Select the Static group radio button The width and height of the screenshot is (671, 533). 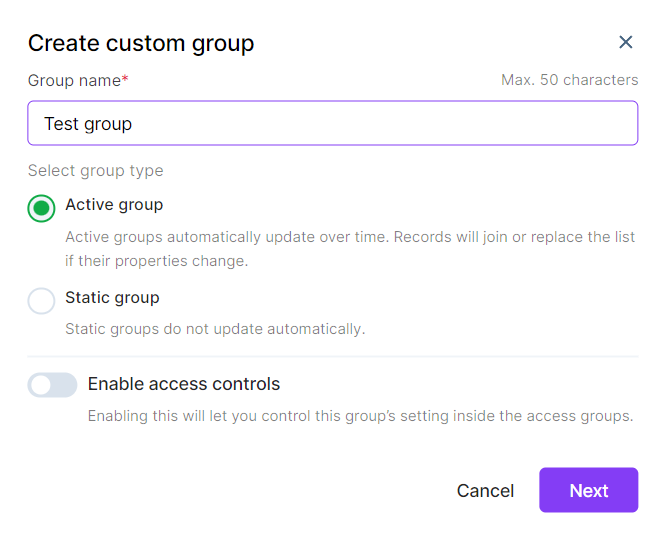click(x=41, y=301)
